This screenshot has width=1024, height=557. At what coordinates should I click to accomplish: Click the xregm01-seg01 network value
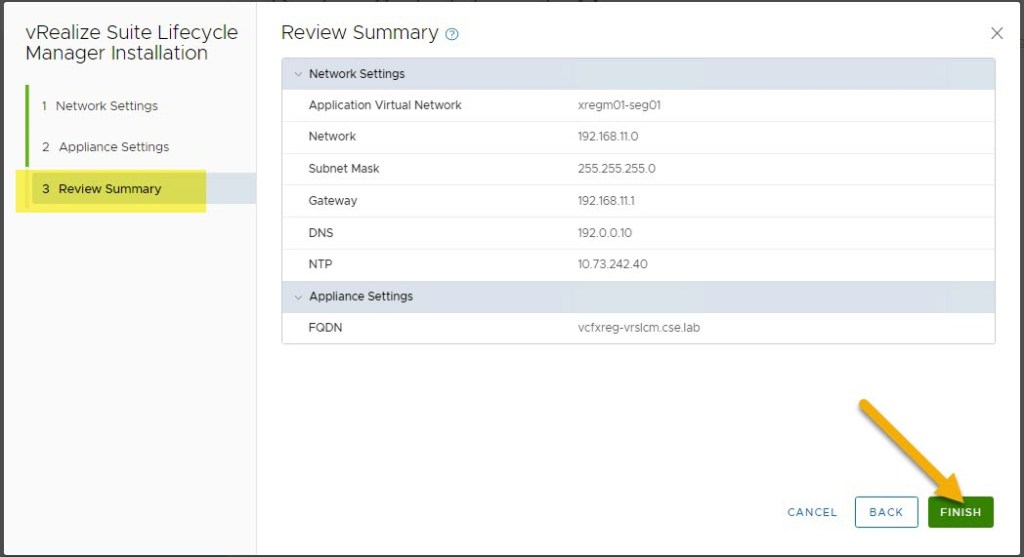(x=619, y=105)
